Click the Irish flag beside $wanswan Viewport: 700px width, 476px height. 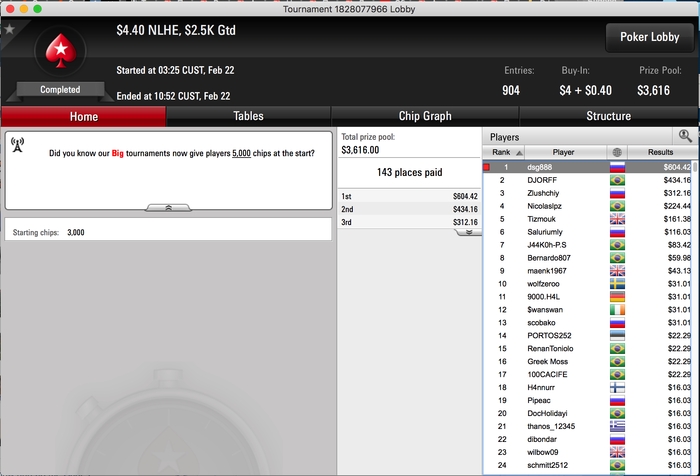[617, 310]
